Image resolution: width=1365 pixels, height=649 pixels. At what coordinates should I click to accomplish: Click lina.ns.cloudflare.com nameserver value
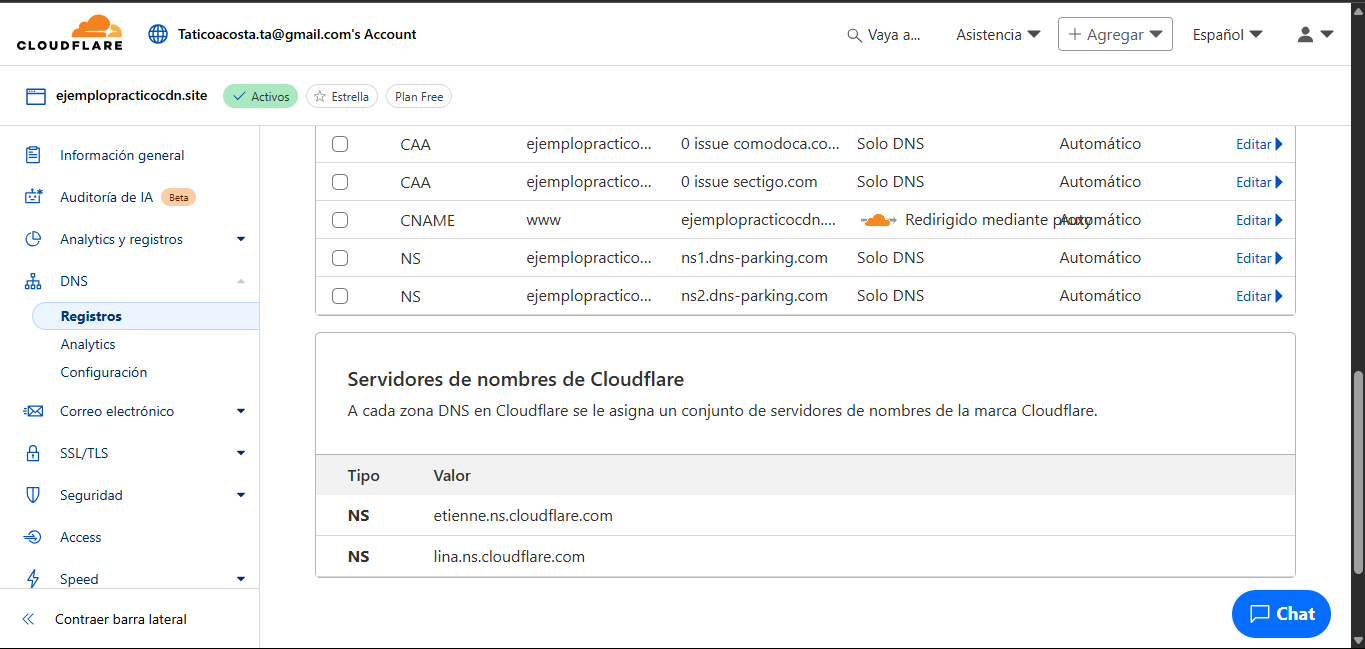tap(509, 556)
